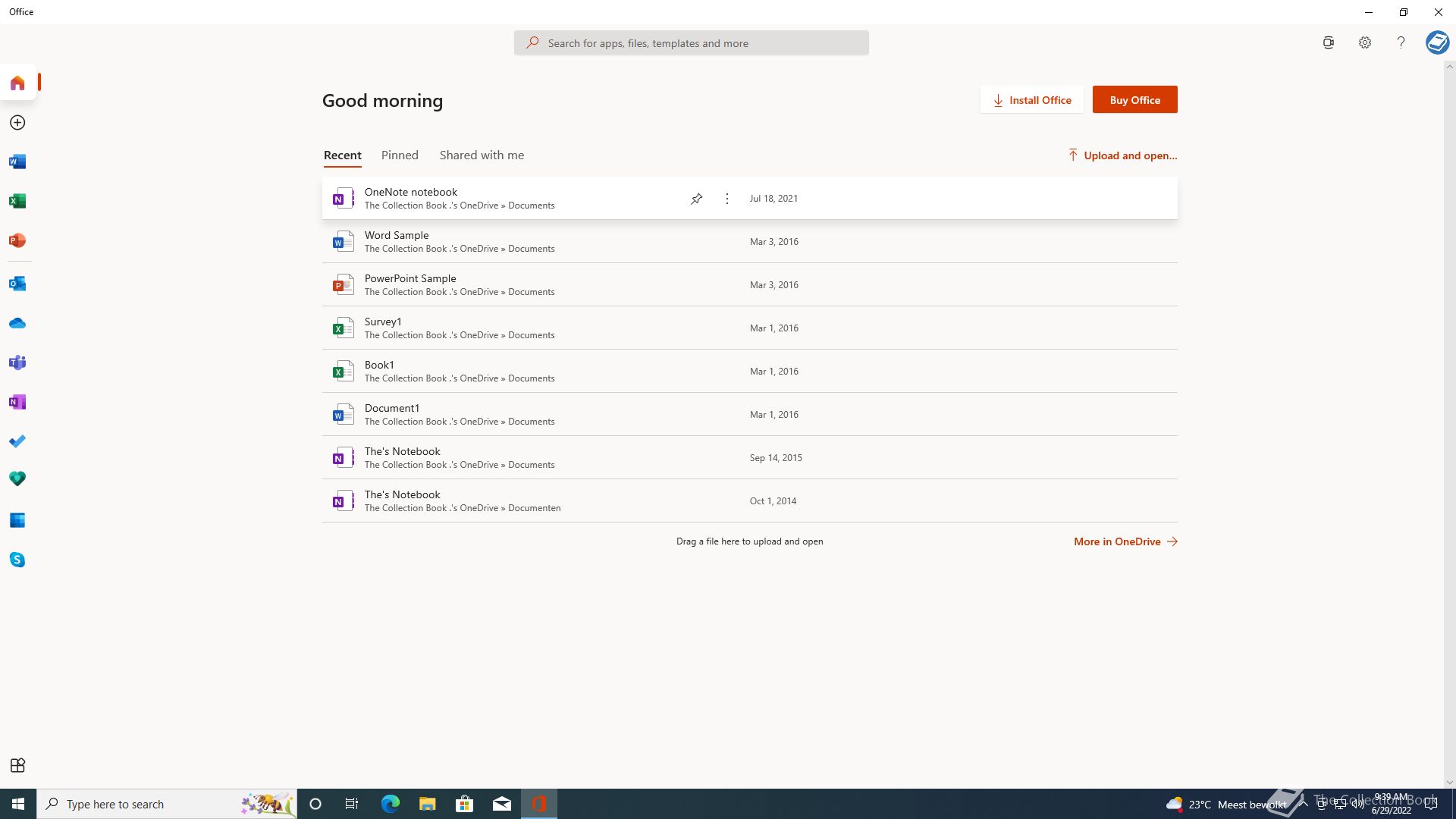Open Mail app from taskbar
The height and width of the screenshot is (819, 1456).
501,804
